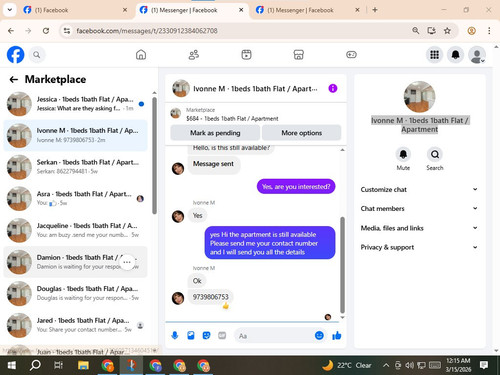Open Windows notification center
The height and width of the screenshot is (375, 500).
pos(484,365)
